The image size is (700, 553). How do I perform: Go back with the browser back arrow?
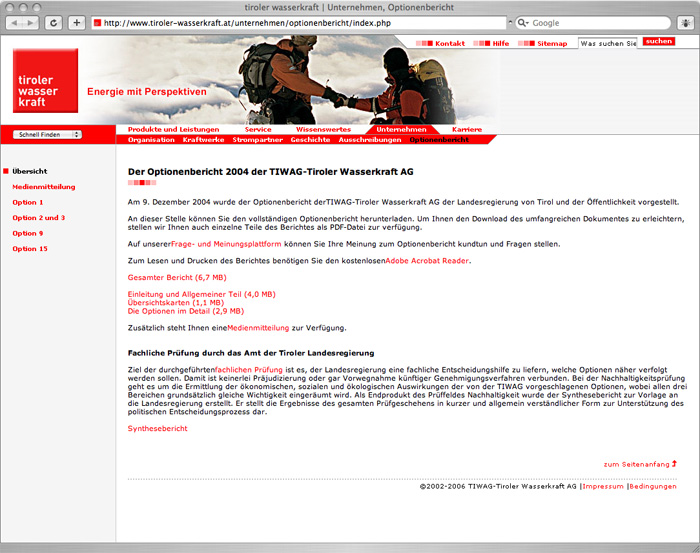(14, 23)
